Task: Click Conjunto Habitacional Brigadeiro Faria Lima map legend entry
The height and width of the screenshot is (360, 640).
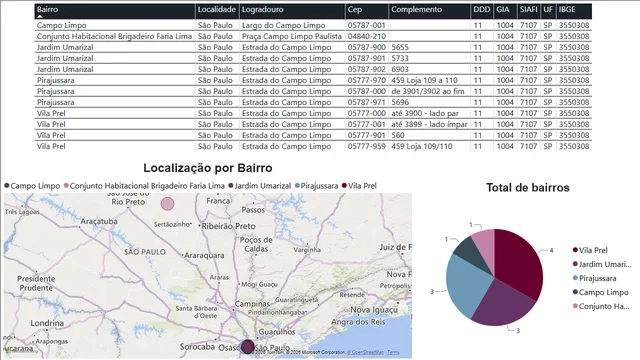Action: (x=144, y=186)
